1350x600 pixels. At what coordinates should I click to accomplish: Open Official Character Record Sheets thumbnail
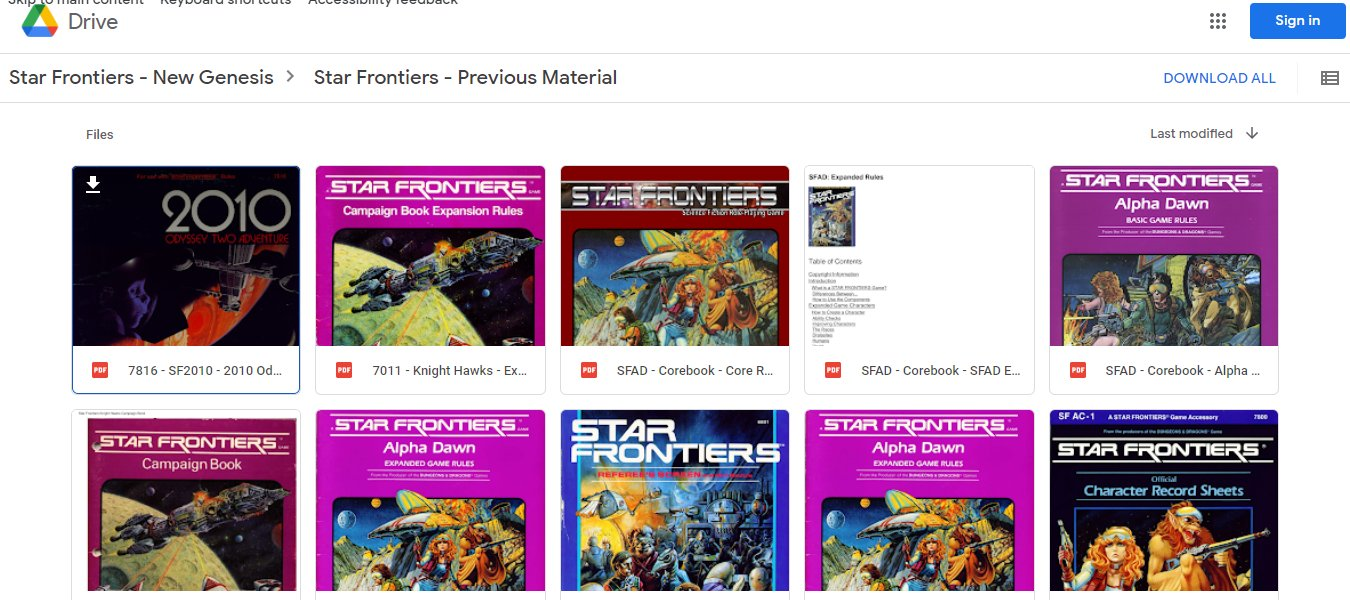pos(1164,500)
